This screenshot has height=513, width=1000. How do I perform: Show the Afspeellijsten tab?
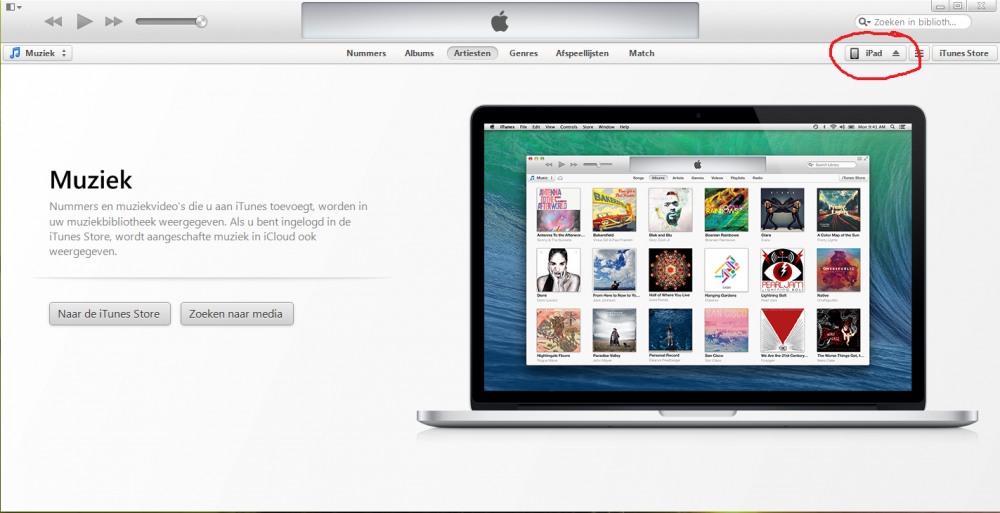[x=583, y=53]
